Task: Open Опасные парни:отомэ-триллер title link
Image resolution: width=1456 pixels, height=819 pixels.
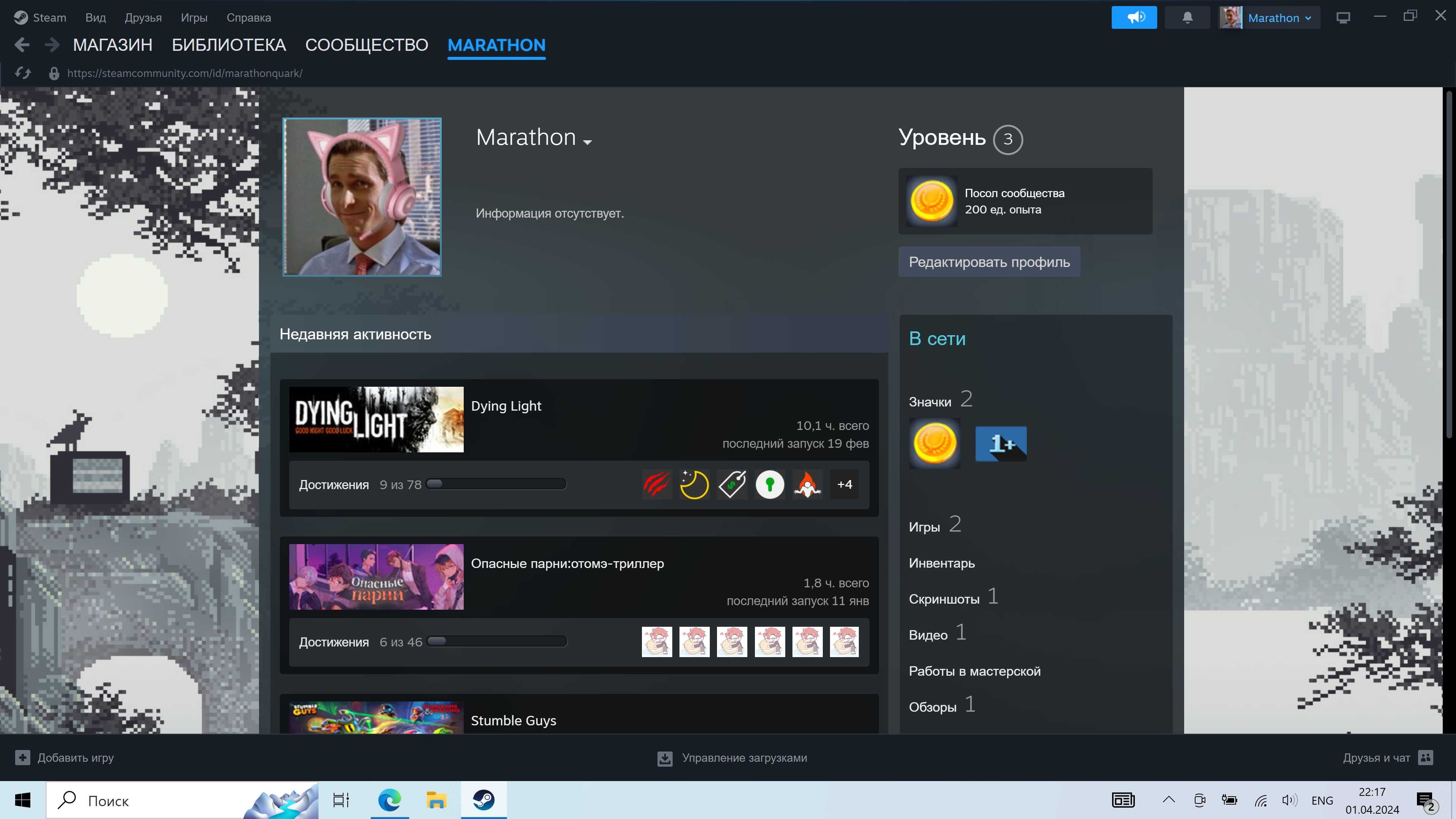Action: click(568, 563)
